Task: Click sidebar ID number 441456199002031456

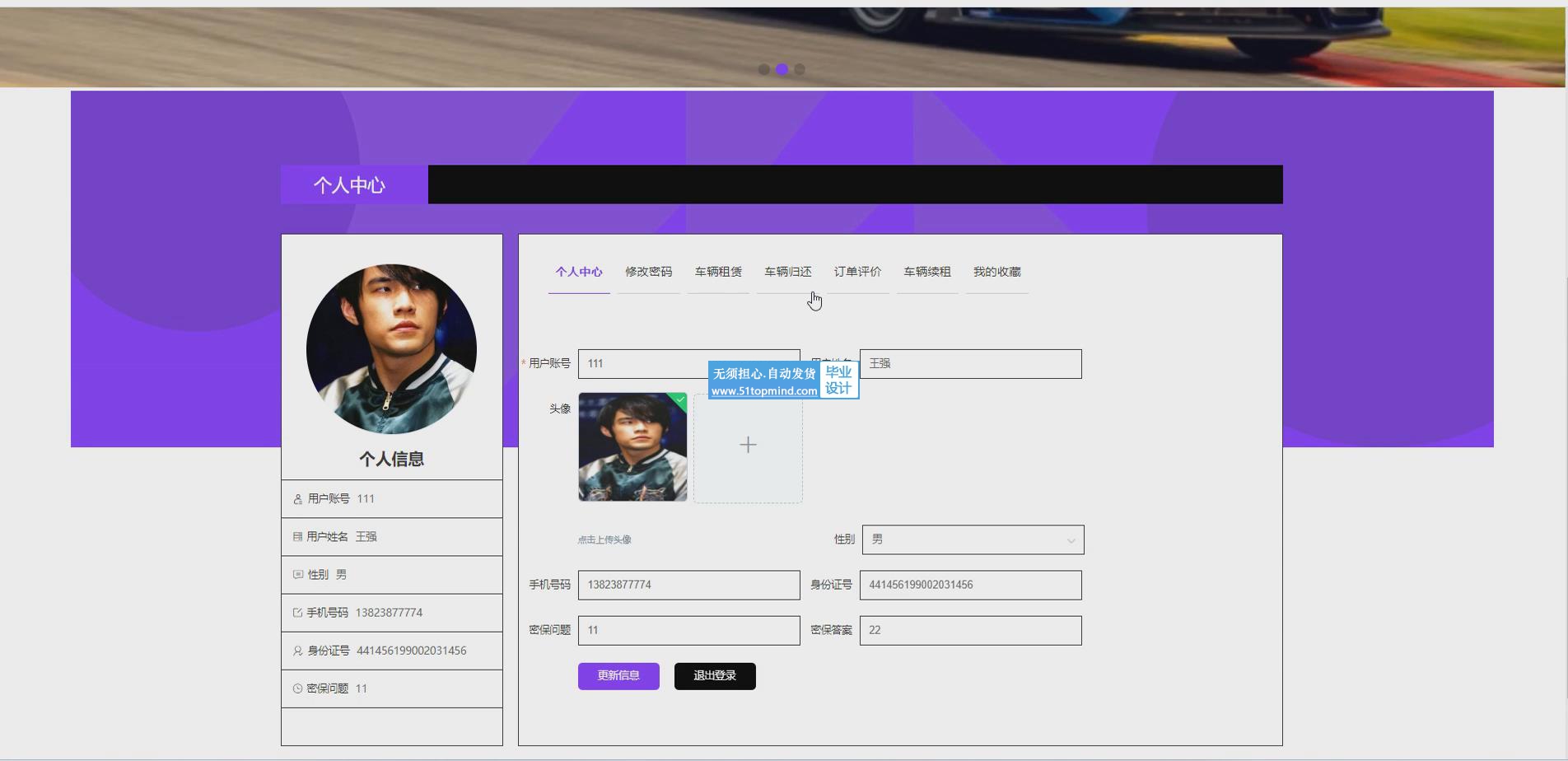Action: pyautogui.click(x=411, y=651)
